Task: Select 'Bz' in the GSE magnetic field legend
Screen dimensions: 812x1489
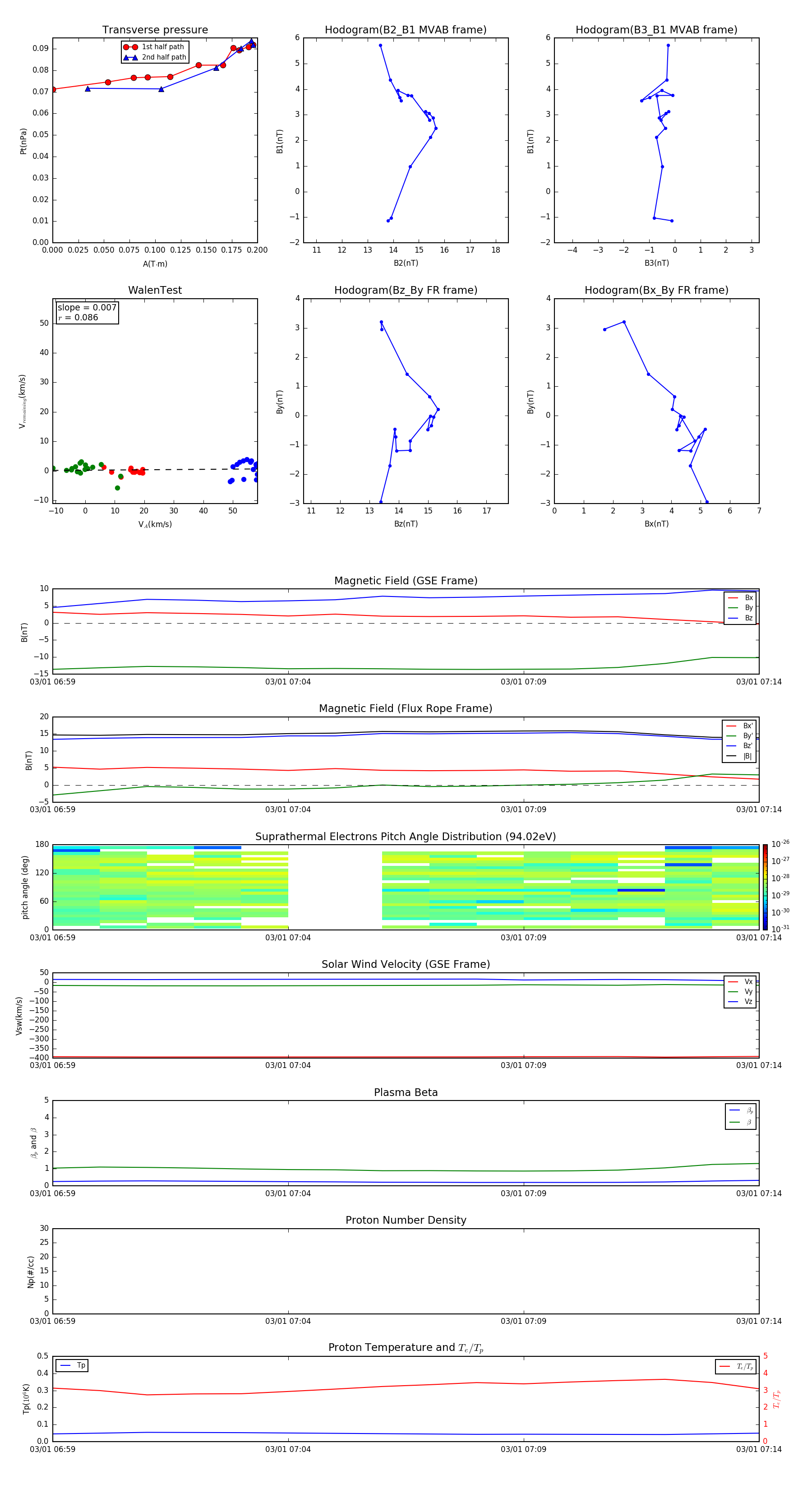Action: 740,619
